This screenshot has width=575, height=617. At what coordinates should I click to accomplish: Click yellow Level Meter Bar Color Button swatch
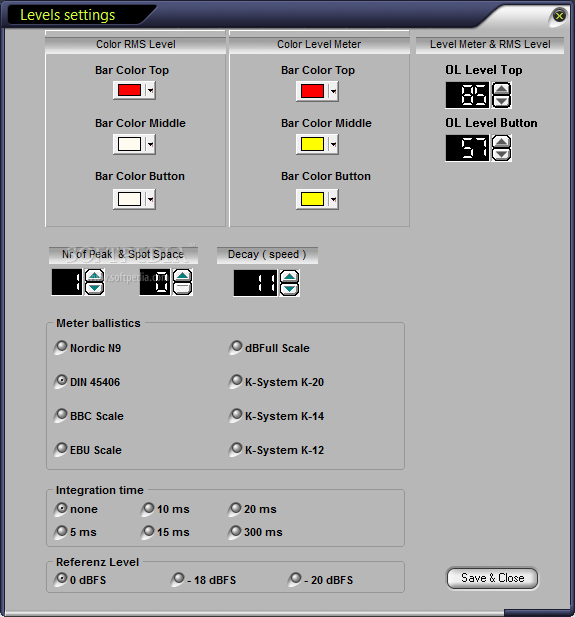coord(312,200)
